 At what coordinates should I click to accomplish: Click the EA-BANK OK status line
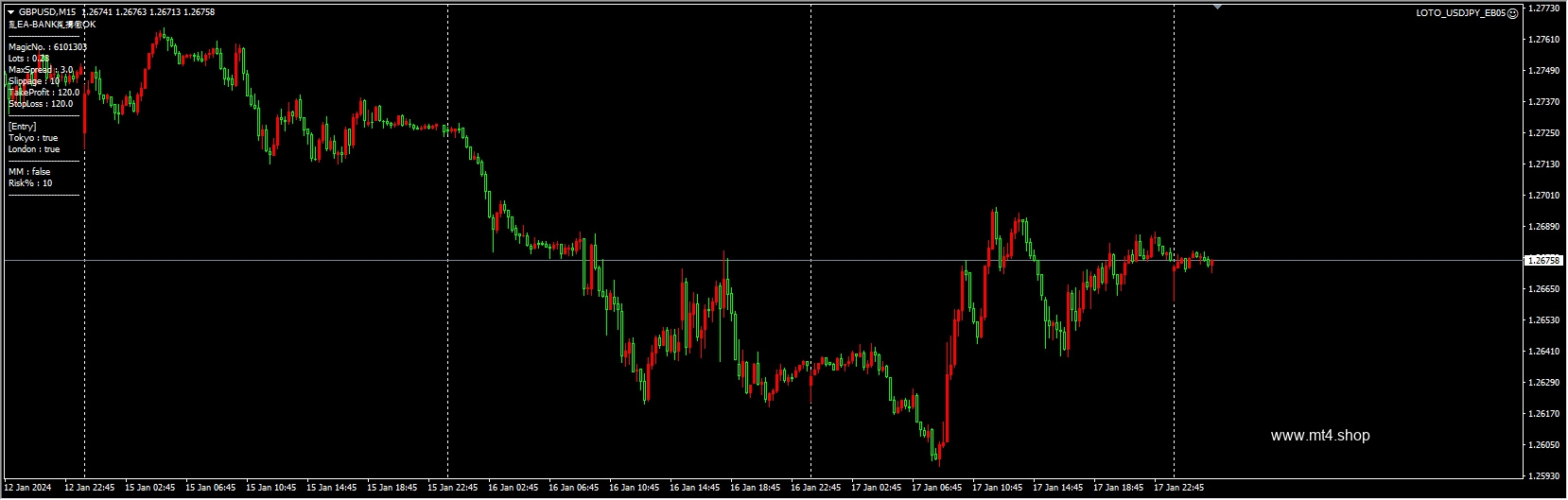(52, 25)
